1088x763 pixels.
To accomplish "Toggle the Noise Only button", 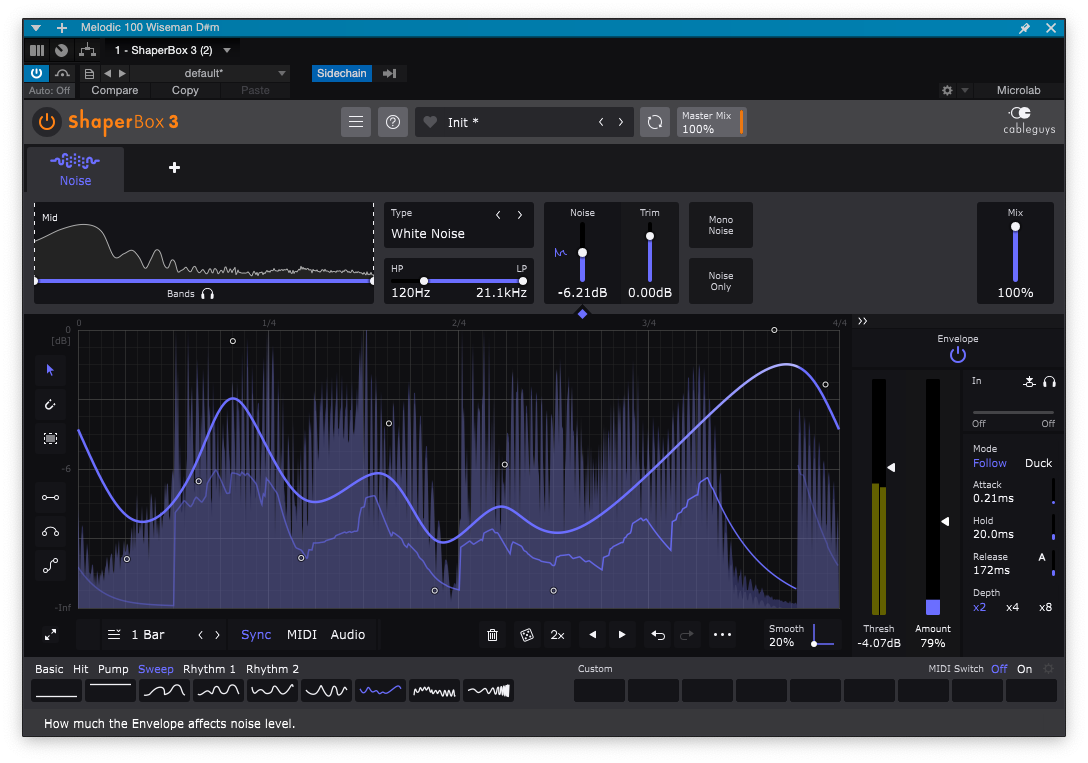I will coord(720,281).
